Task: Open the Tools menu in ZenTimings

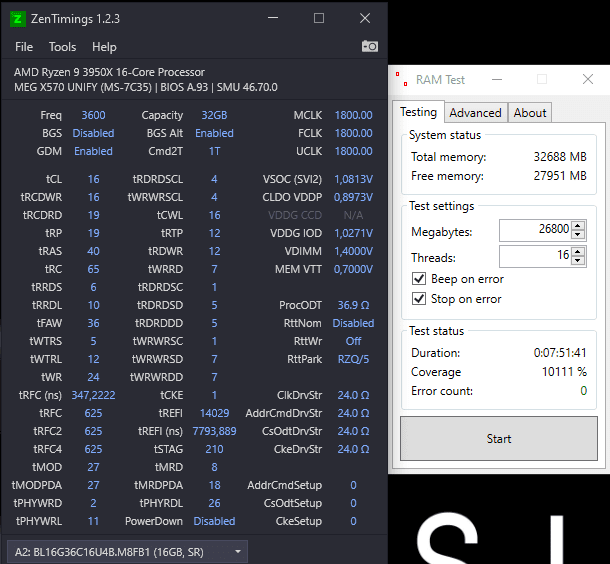Action: [x=62, y=47]
